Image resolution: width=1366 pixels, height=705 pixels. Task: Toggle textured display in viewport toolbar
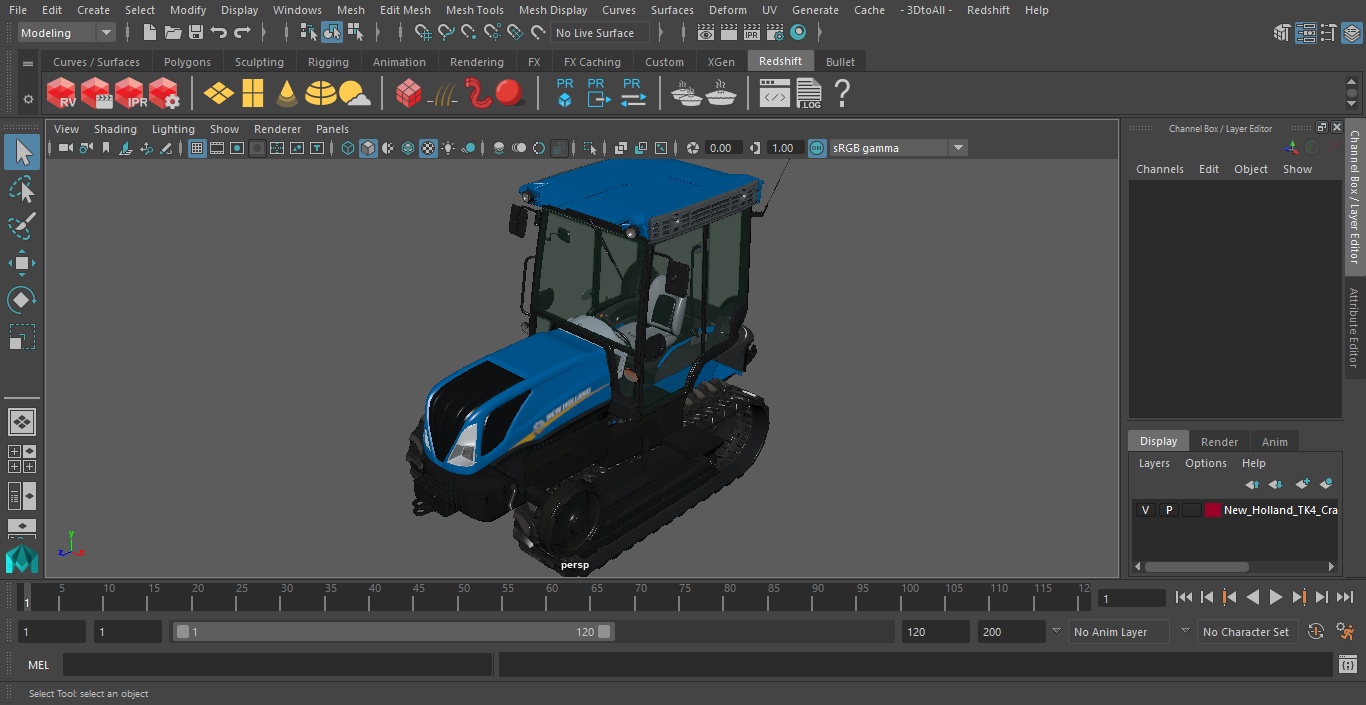[x=428, y=148]
